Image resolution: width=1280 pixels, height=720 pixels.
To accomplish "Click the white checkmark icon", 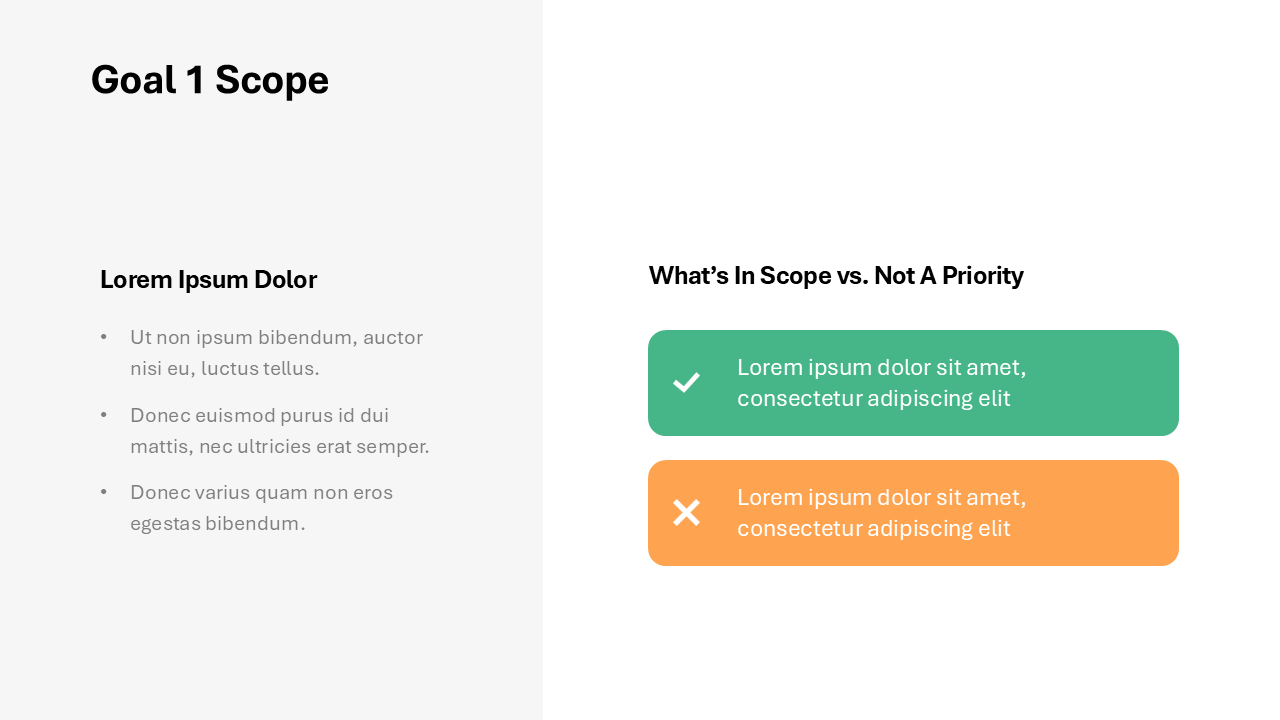I will pos(686,382).
